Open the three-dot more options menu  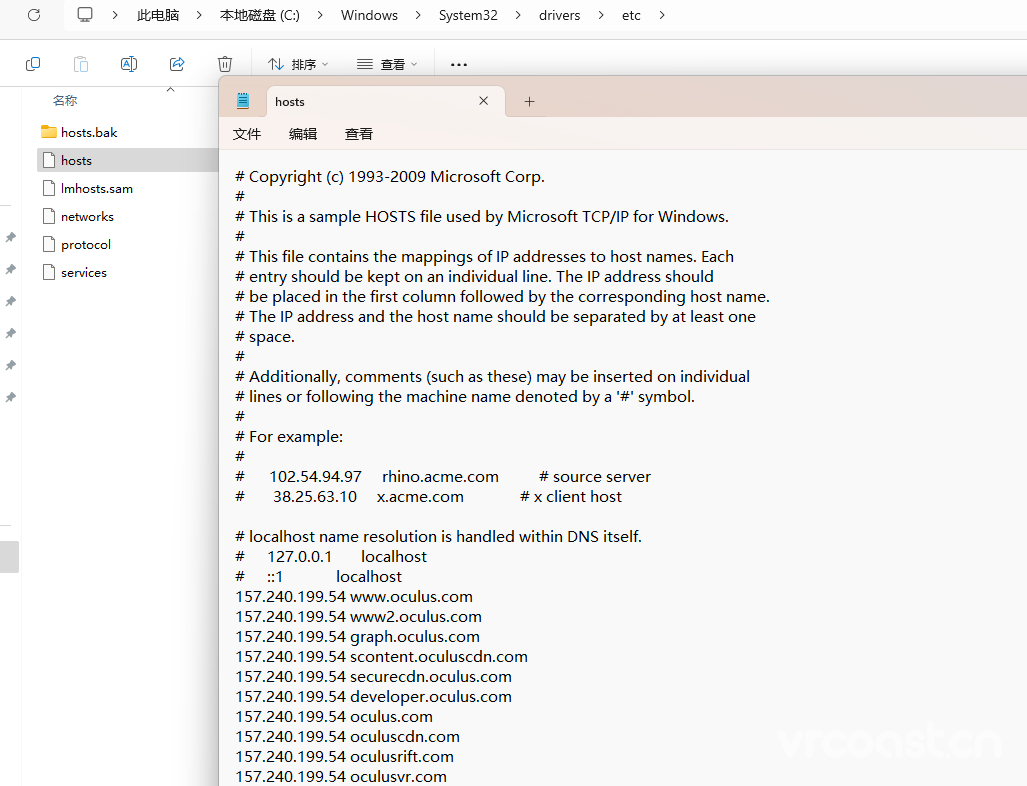458,64
